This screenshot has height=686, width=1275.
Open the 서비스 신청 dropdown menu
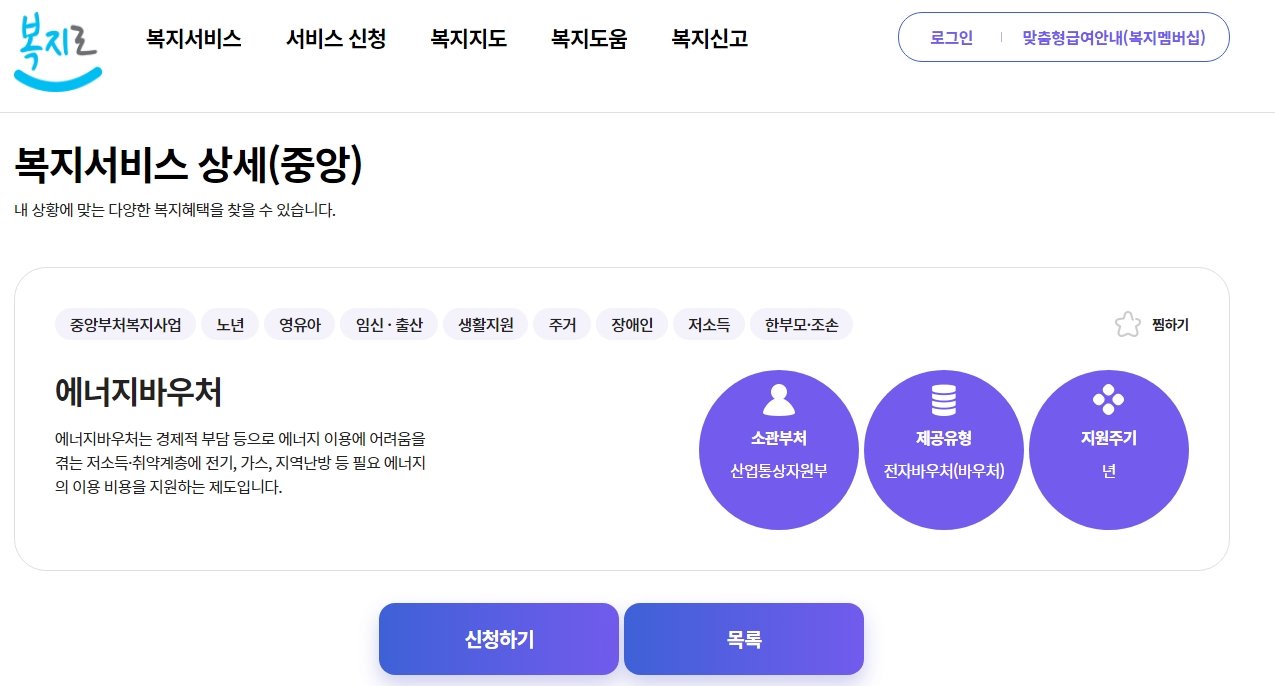click(335, 38)
